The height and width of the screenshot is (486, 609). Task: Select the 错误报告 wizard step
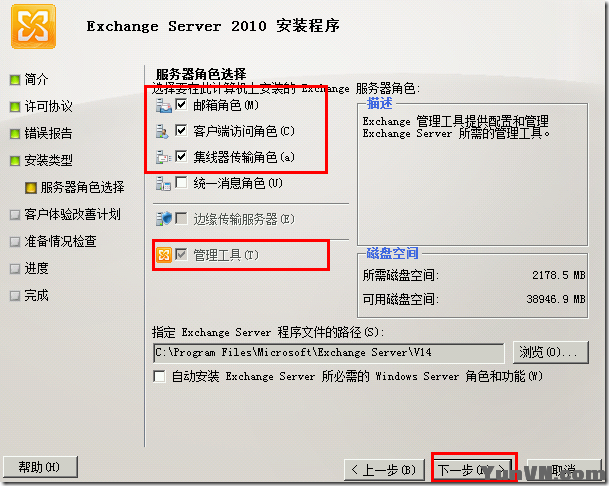click(x=49, y=134)
